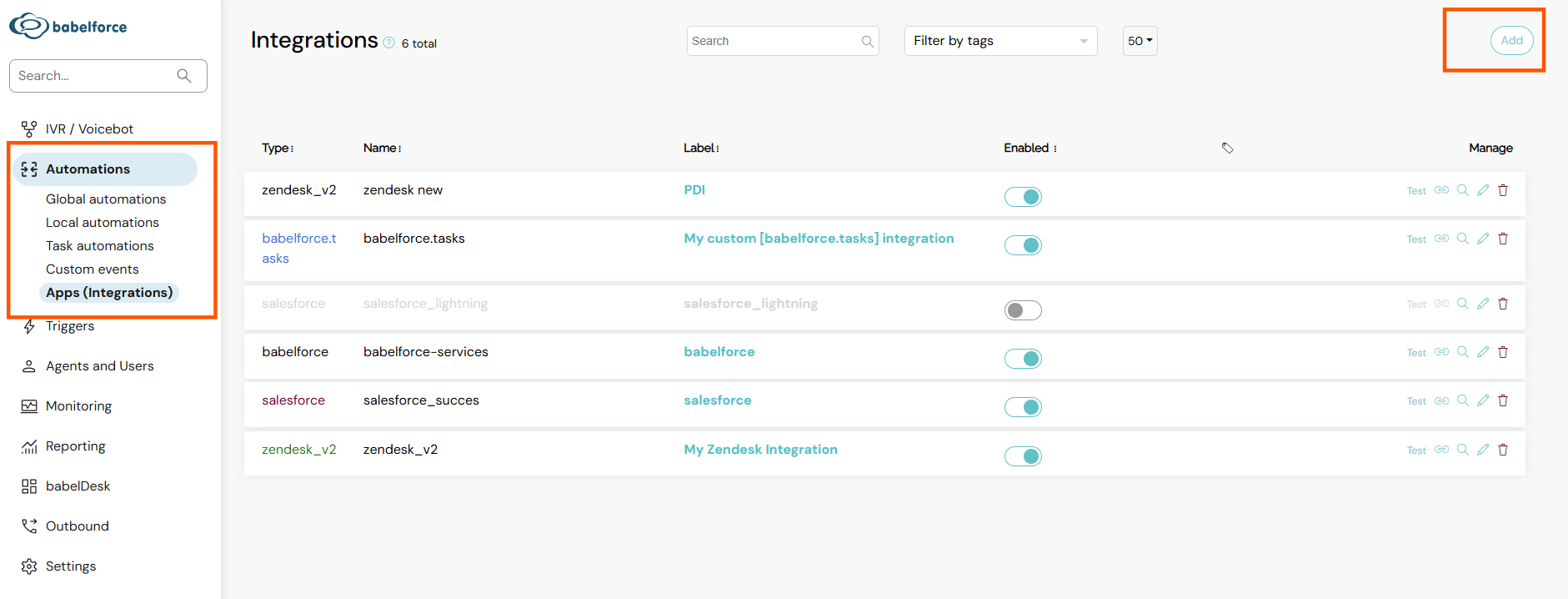Click the link icon for the zendesk_v2 row
This screenshot has width=1568, height=599.
pos(1441,450)
